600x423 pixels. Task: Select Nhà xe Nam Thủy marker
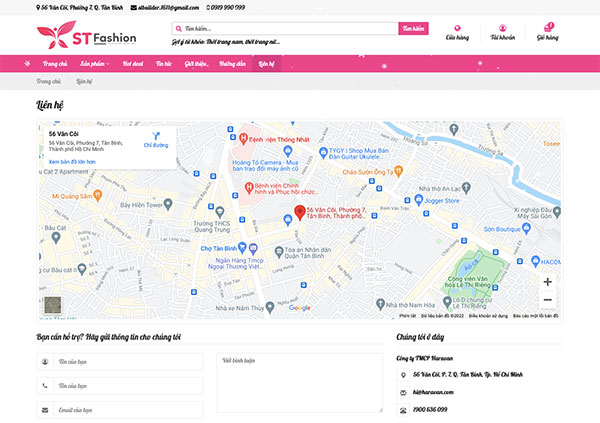point(270,307)
